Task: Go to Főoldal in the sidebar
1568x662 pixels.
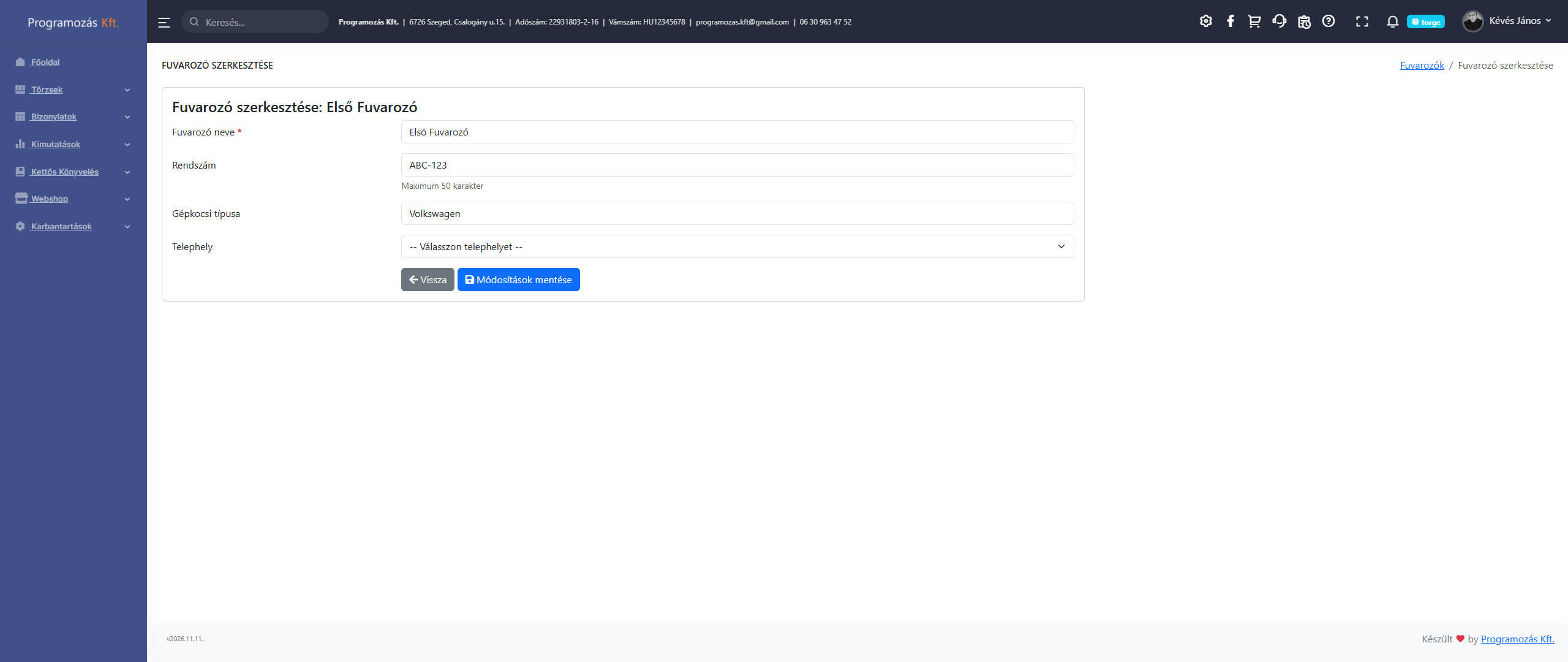Action: pos(45,62)
